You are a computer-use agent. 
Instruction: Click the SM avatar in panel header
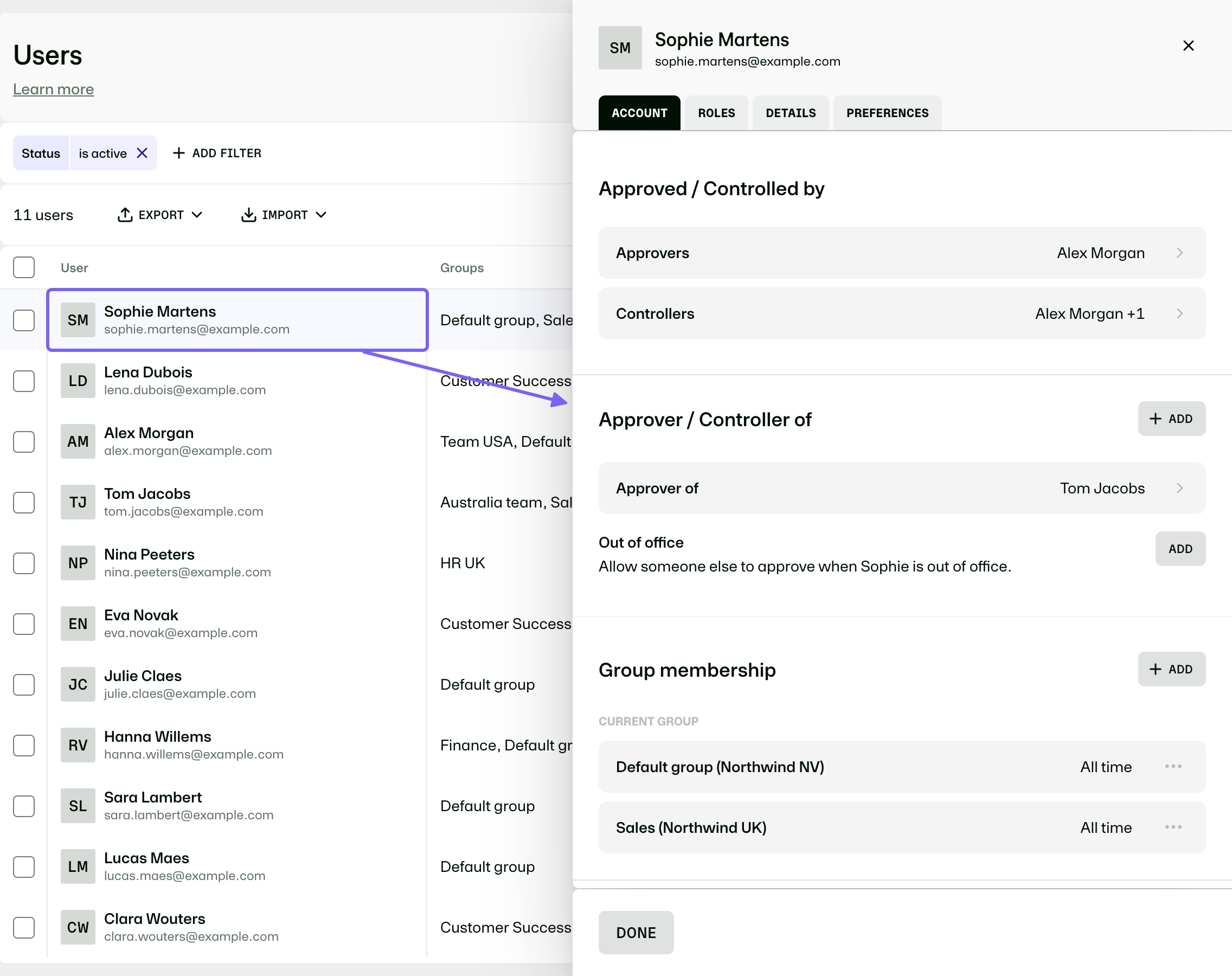(620, 48)
